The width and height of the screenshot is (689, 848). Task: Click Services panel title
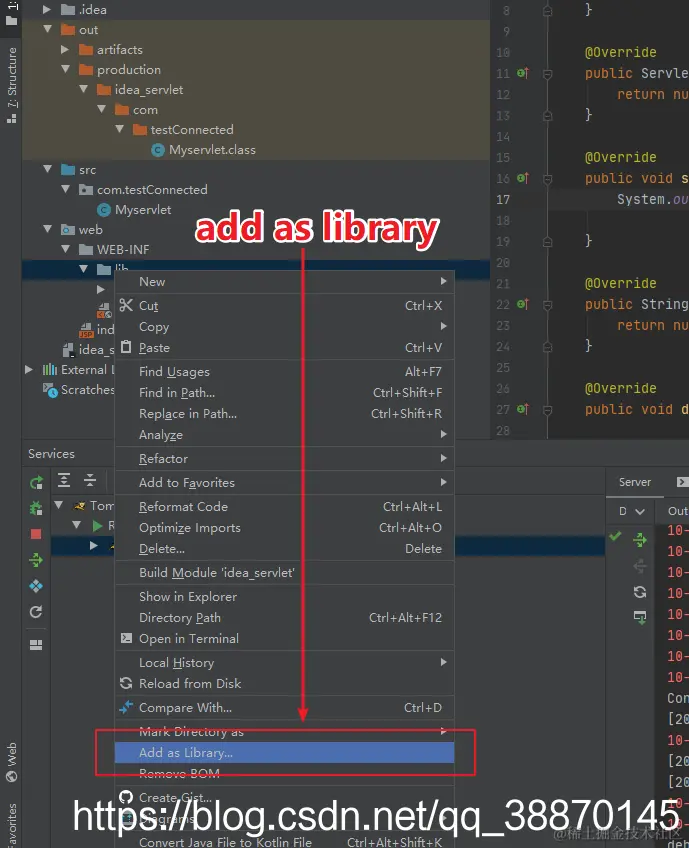[51, 454]
